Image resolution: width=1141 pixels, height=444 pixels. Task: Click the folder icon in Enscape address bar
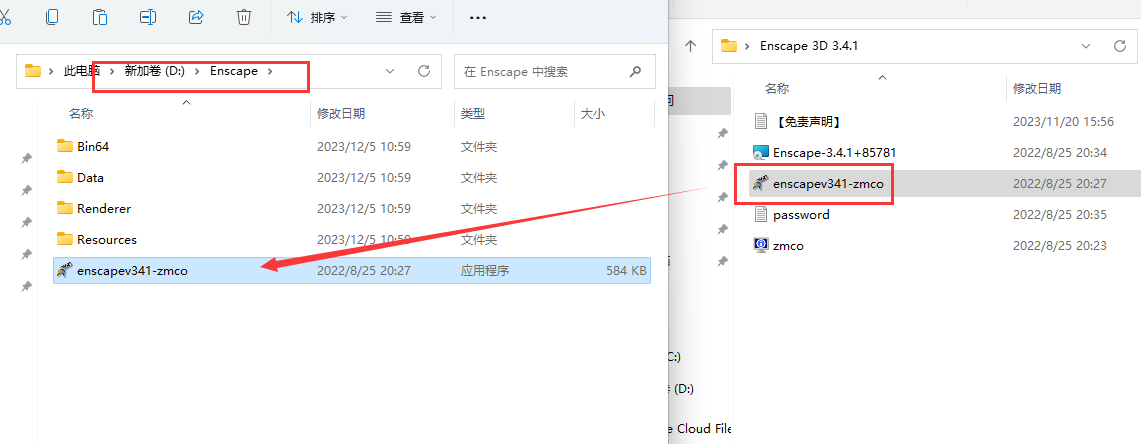(33, 71)
